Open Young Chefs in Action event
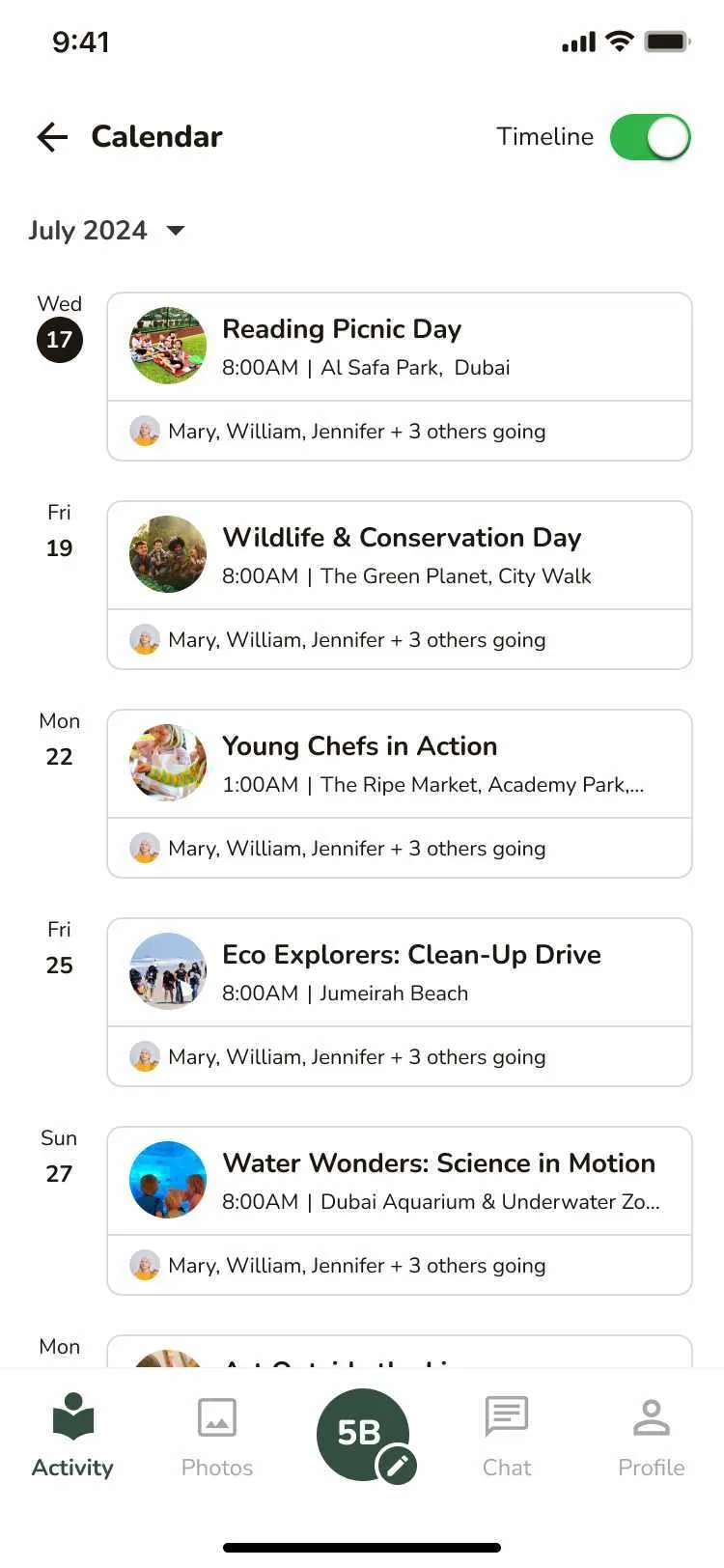The image size is (724, 1568). (x=359, y=746)
